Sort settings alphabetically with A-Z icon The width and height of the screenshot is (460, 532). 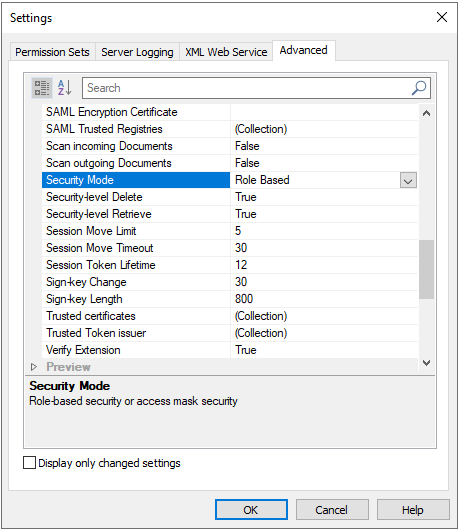(x=64, y=88)
